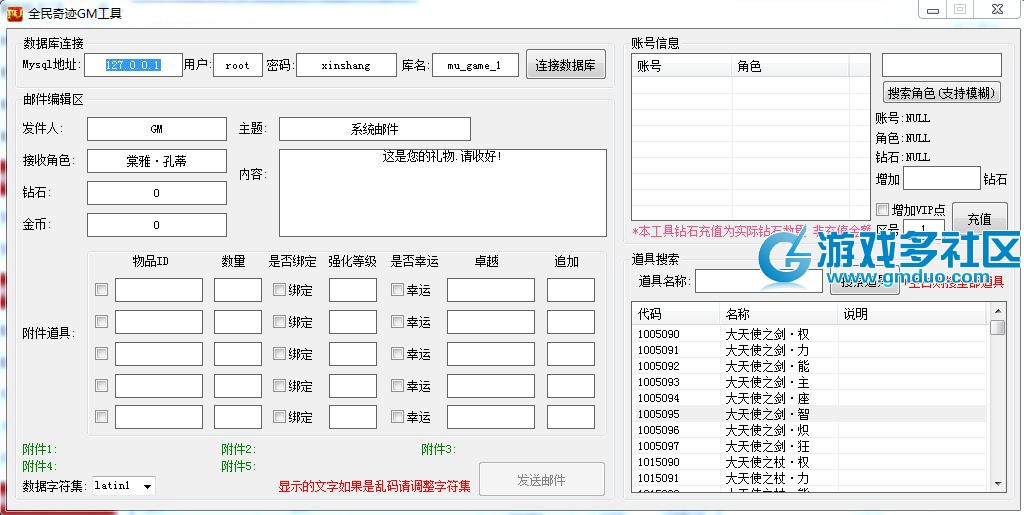Select item row 1005095 大天使之剑·智

[x=810, y=414]
